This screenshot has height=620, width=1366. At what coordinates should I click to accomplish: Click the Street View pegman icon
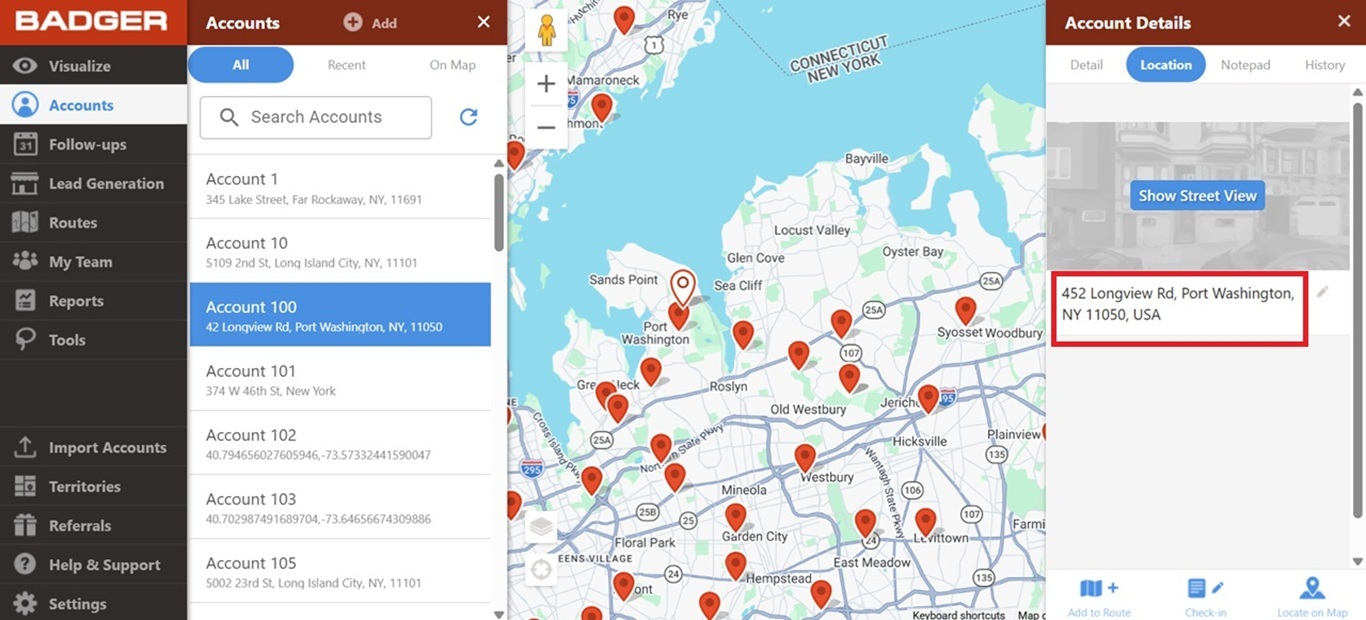[546, 30]
